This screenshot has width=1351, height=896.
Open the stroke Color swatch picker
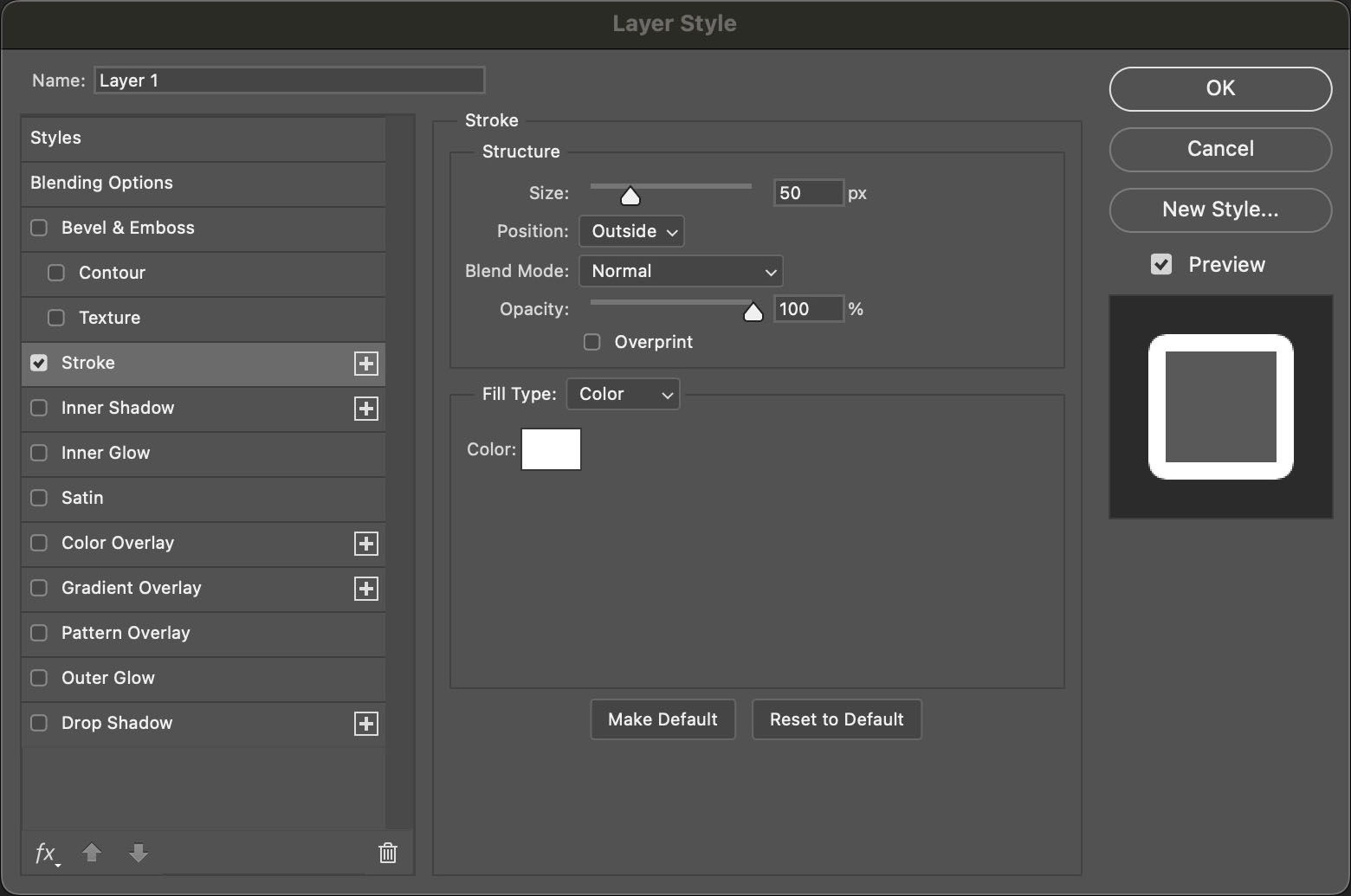(551, 449)
